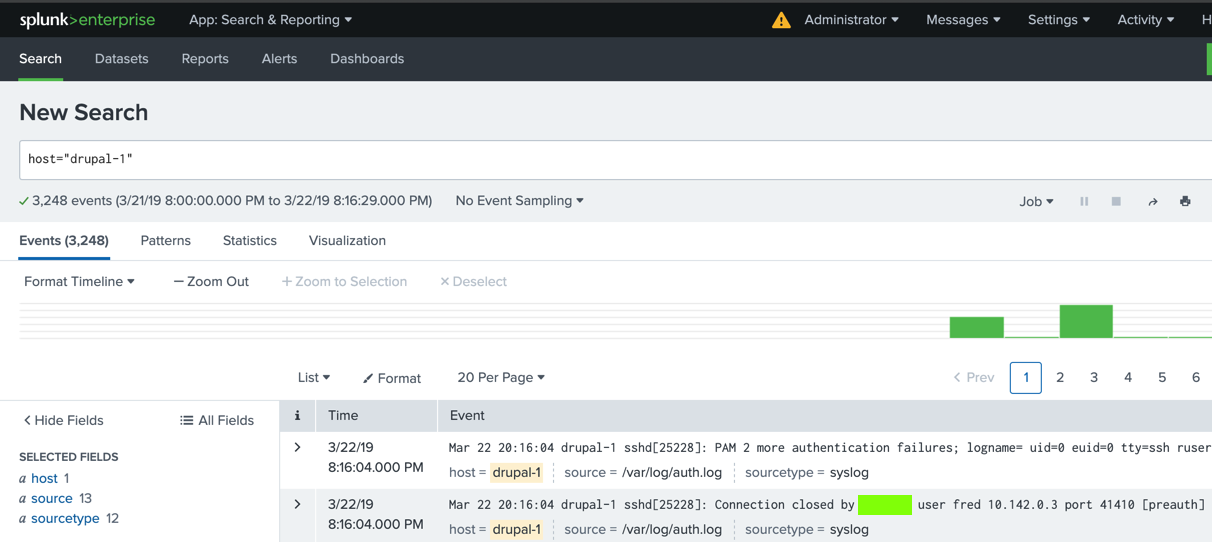Open the Dashboards navigation tab

[367, 59]
